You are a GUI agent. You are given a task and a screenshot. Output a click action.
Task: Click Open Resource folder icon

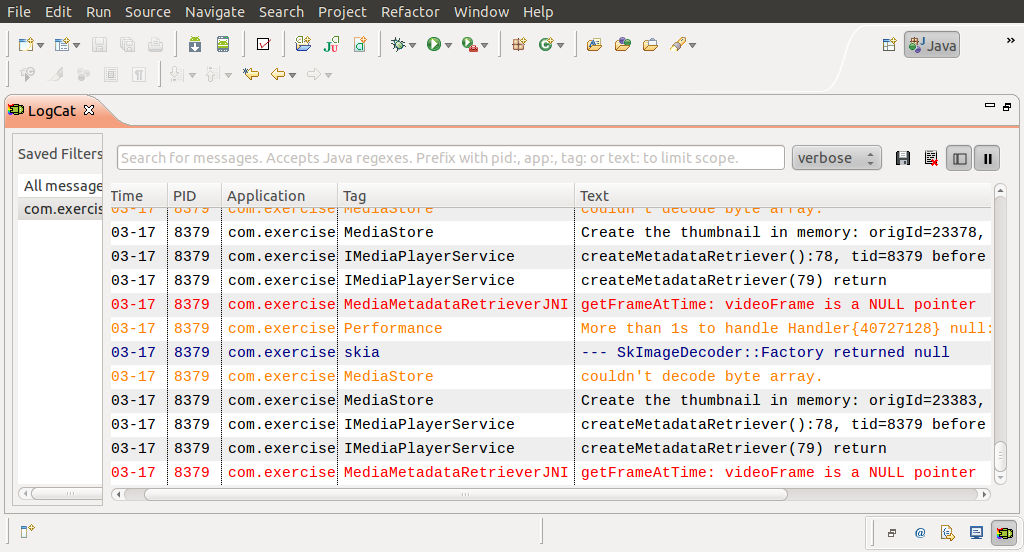[x=650, y=44]
